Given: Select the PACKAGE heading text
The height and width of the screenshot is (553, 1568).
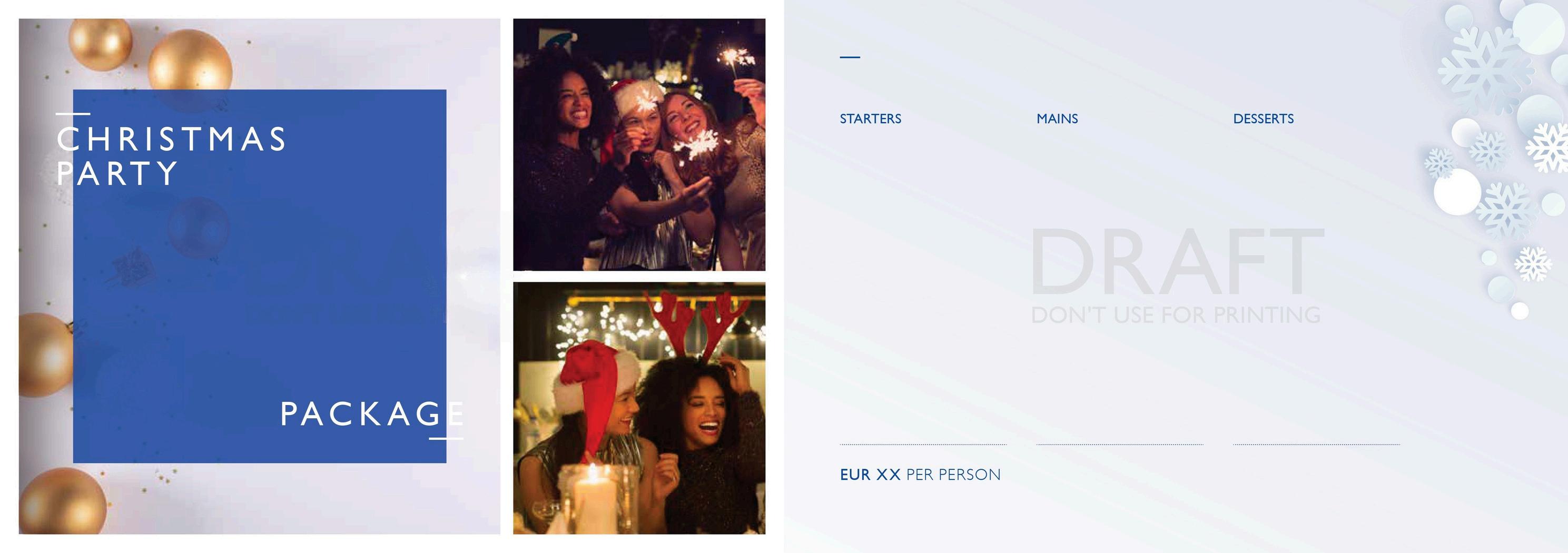Looking at the screenshot, I should (372, 414).
